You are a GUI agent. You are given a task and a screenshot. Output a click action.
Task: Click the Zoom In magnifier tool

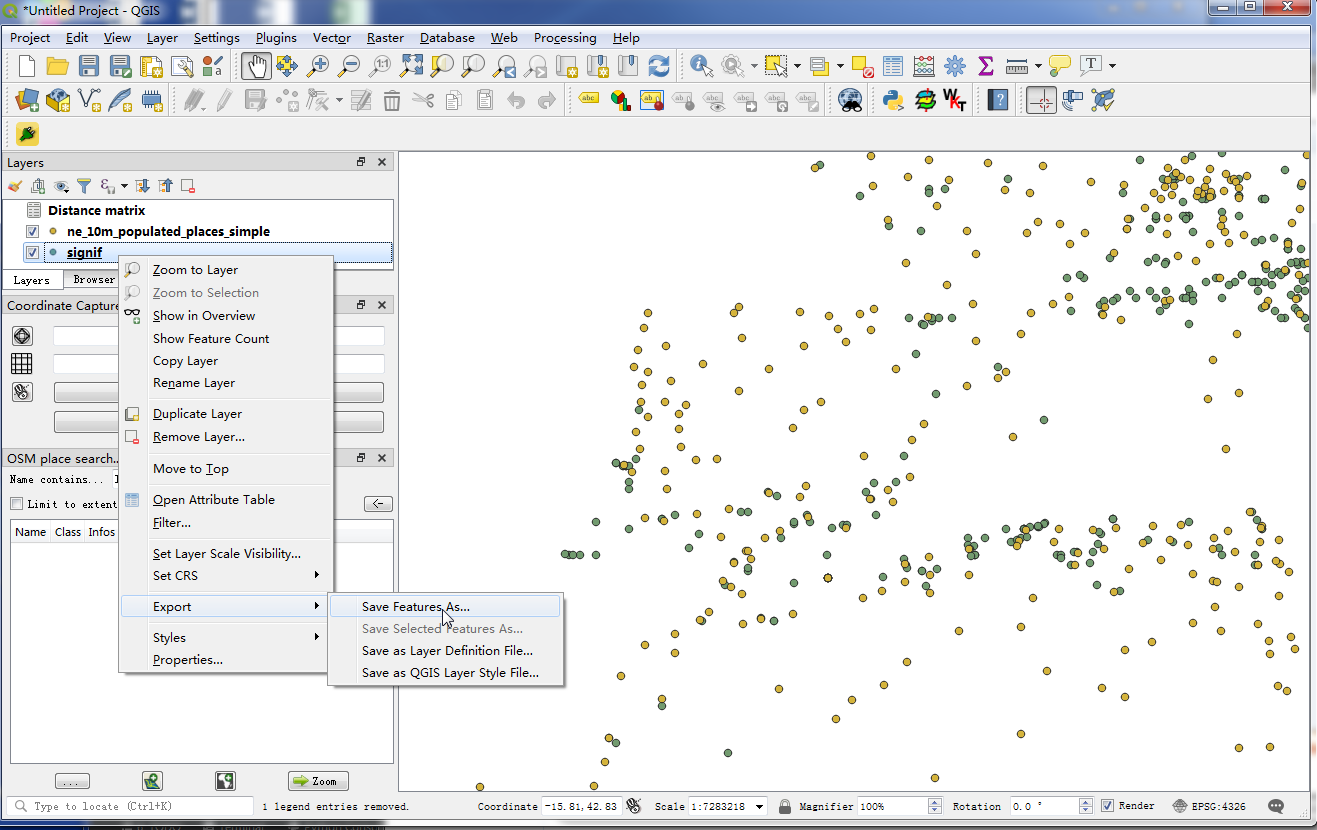click(318, 66)
